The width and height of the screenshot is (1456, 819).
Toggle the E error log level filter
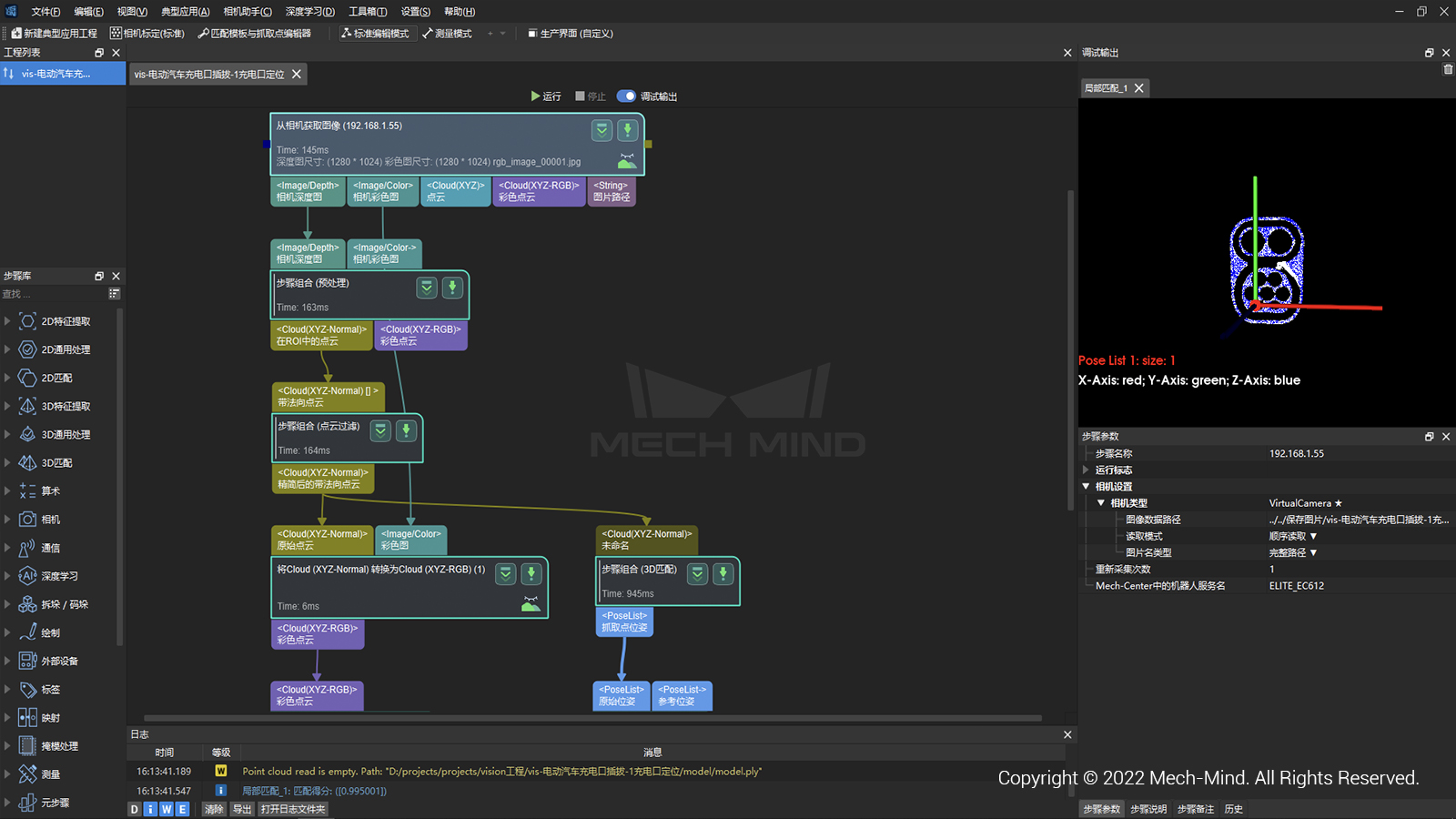[x=182, y=809]
